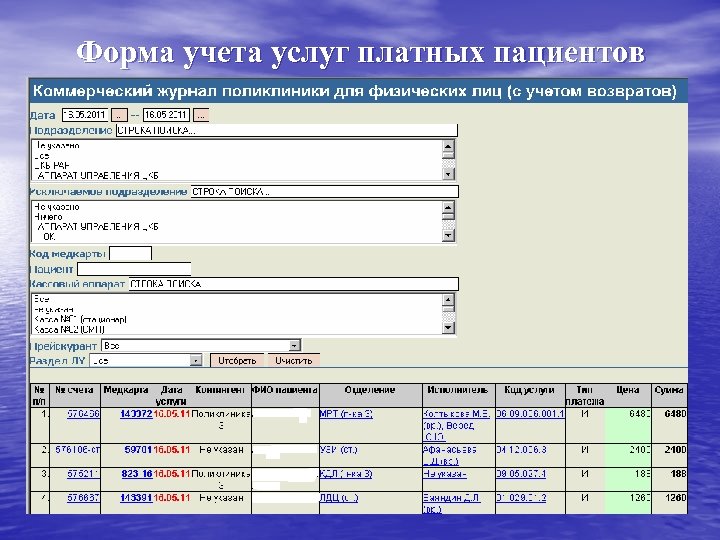Open service code 09.05.037.1 link
The width and height of the screenshot is (720, 540).
click(521, 473)
